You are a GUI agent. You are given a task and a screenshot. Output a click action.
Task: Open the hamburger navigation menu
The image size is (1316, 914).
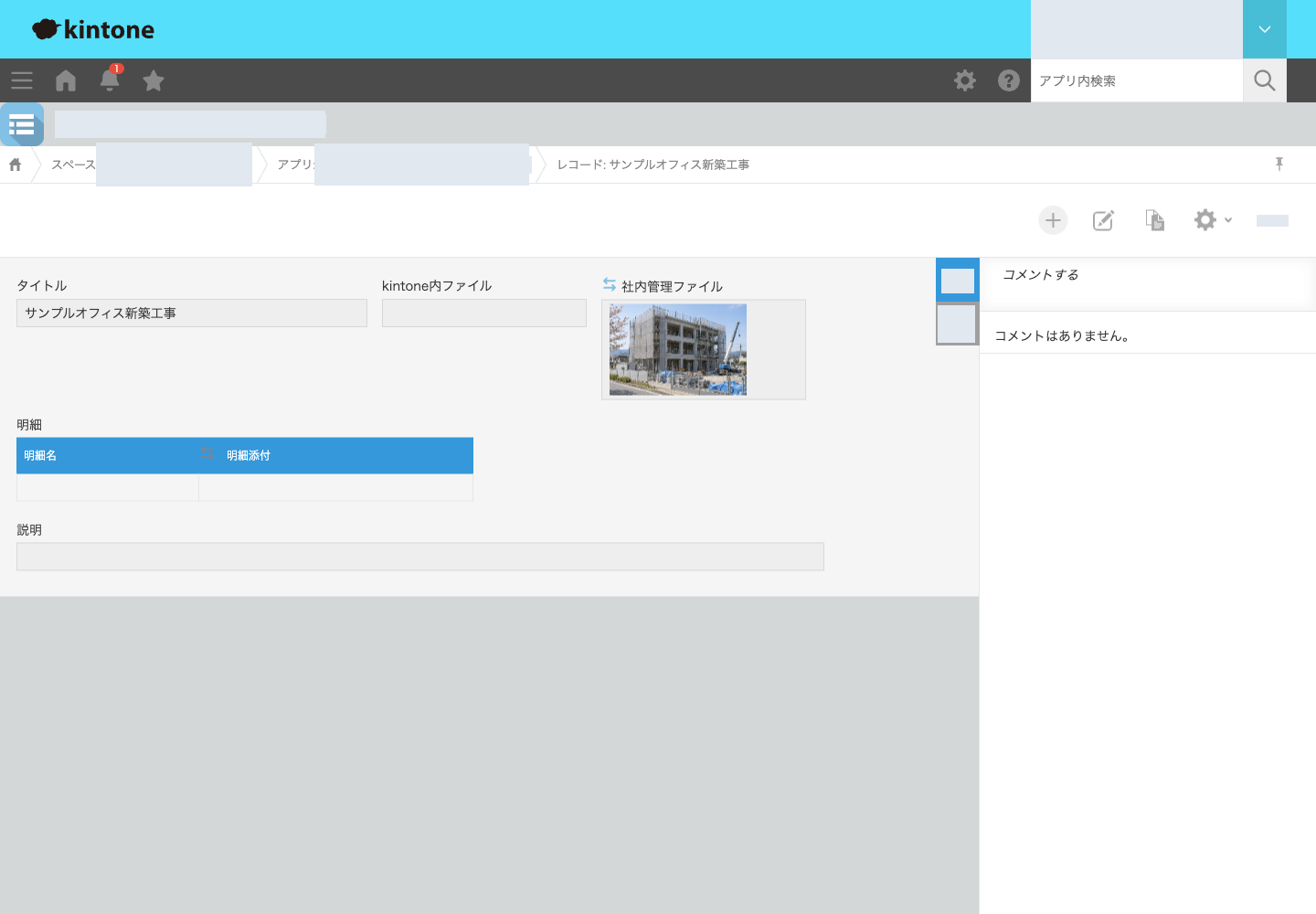point(22,80)
